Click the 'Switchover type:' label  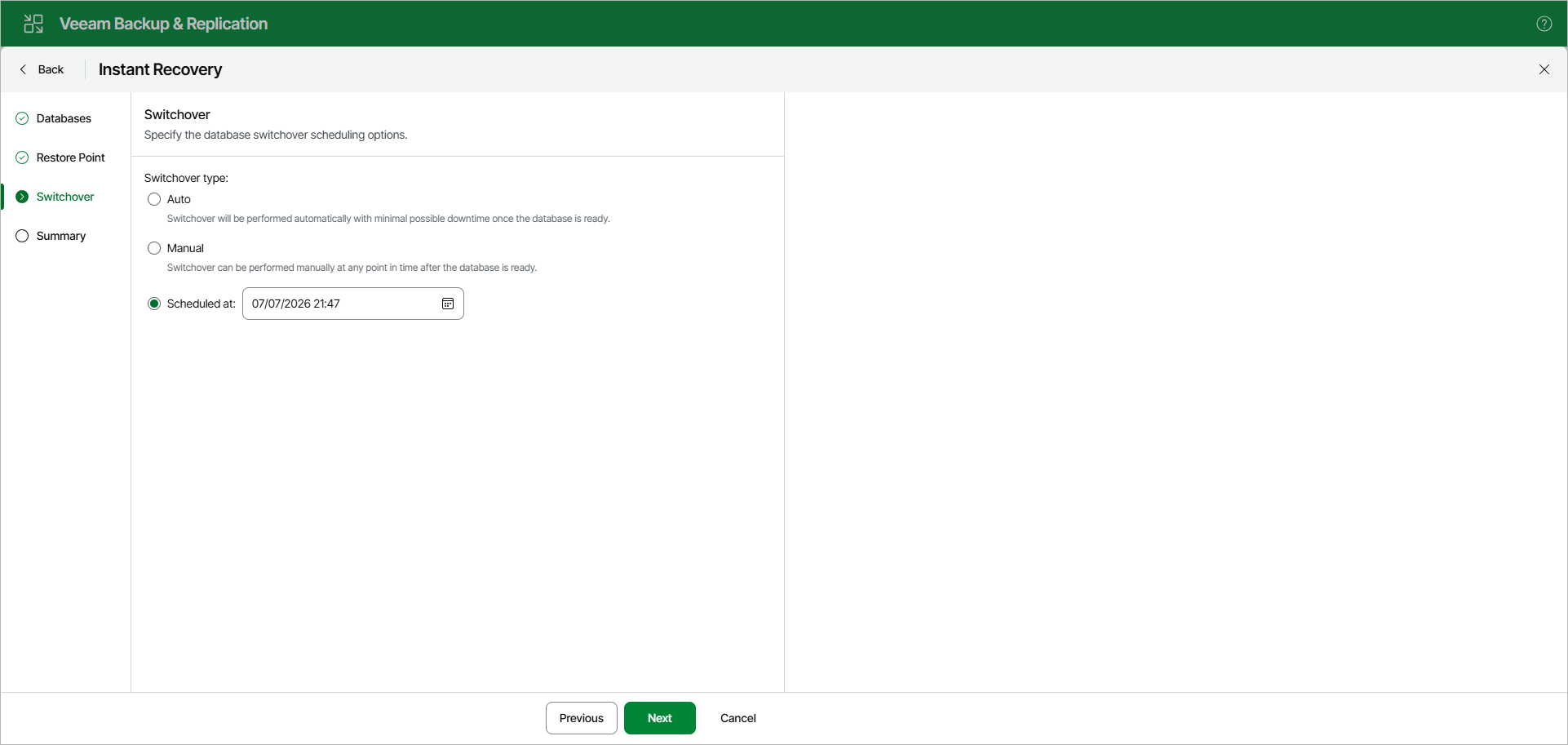coord(186,178)
